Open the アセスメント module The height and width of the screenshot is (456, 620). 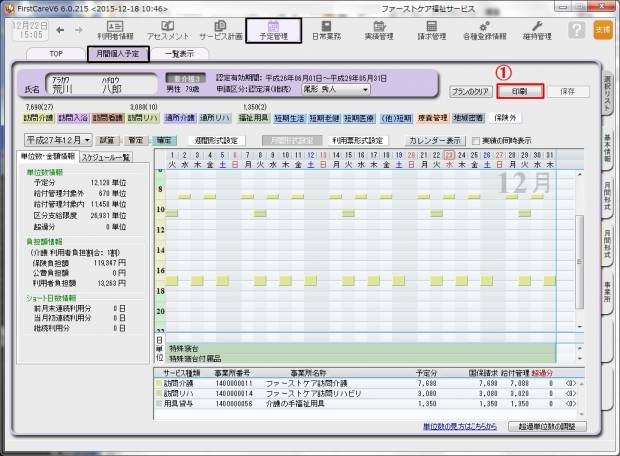(x=165, y=29)
